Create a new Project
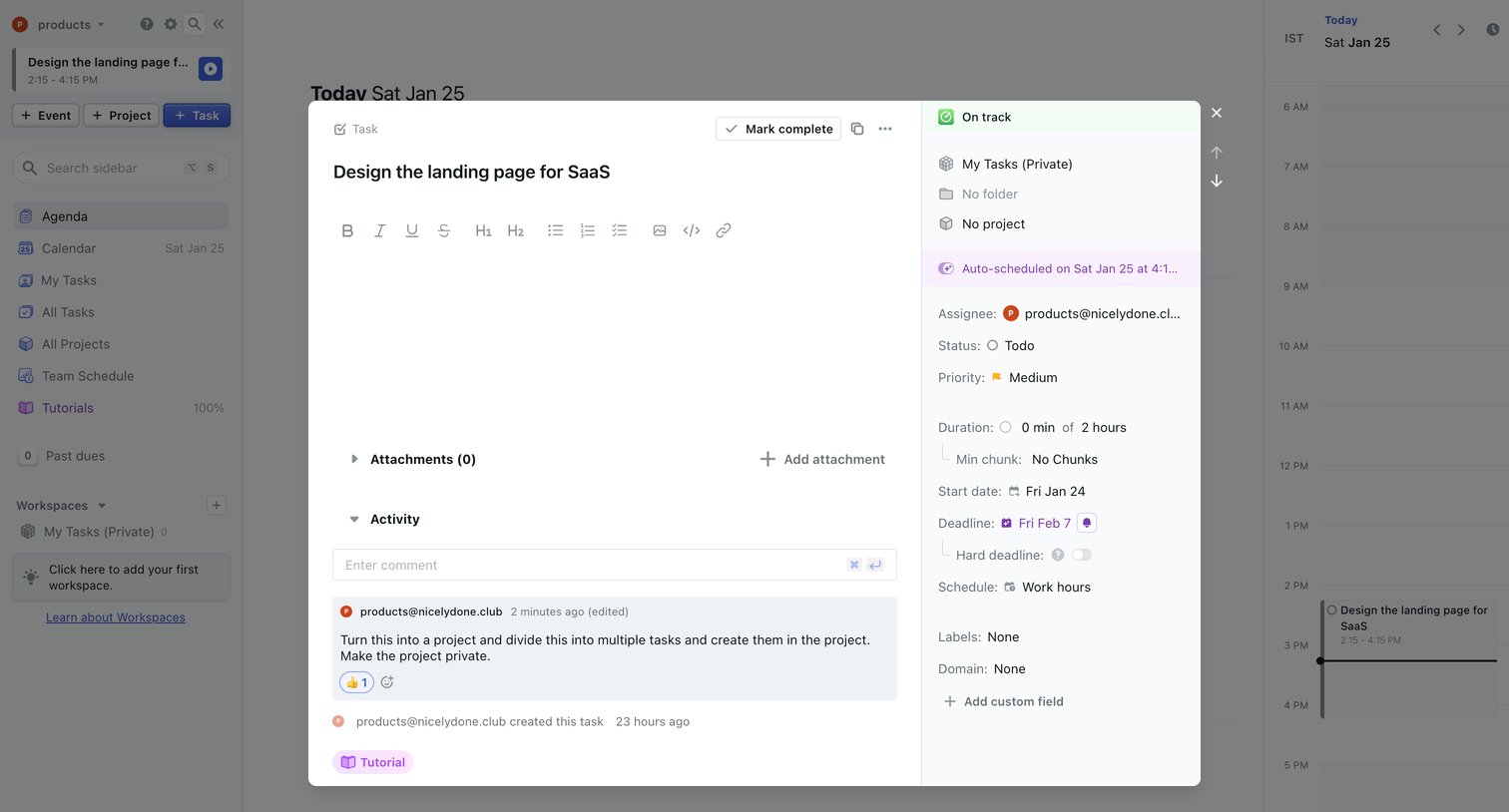The height and width of the screenshot is (812, 1509). tap(122, 116)
